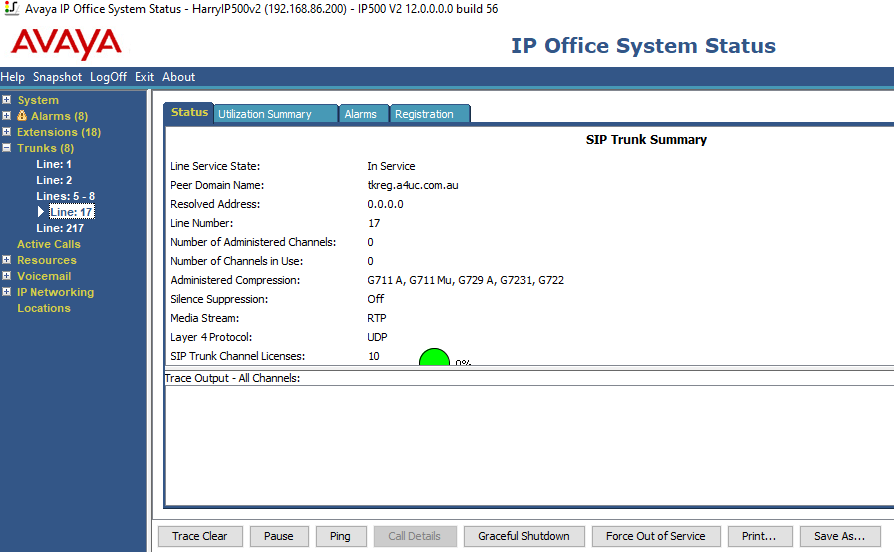
Task: Open the About menu item
Action: 178,77
